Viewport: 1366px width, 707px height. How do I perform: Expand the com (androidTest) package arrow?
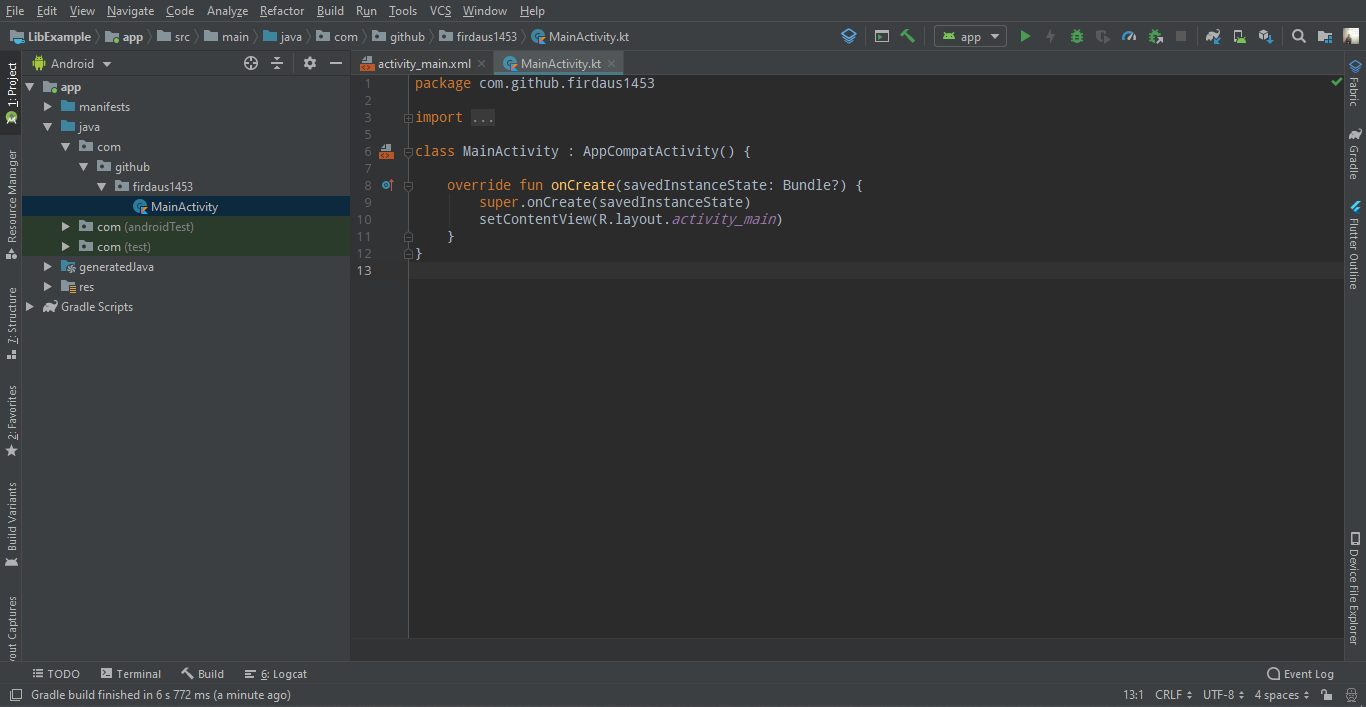click(x=66, y=227)
